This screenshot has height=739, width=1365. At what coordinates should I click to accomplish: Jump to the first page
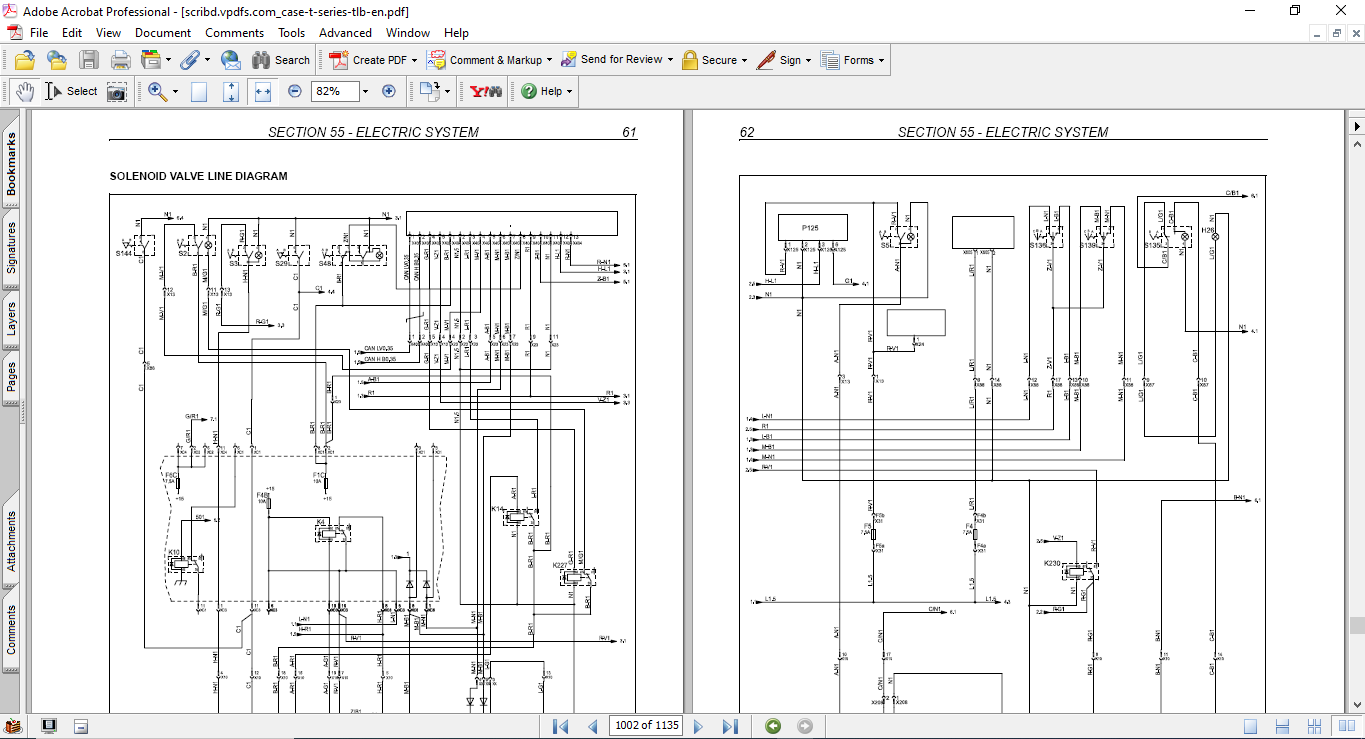point(561,726)
